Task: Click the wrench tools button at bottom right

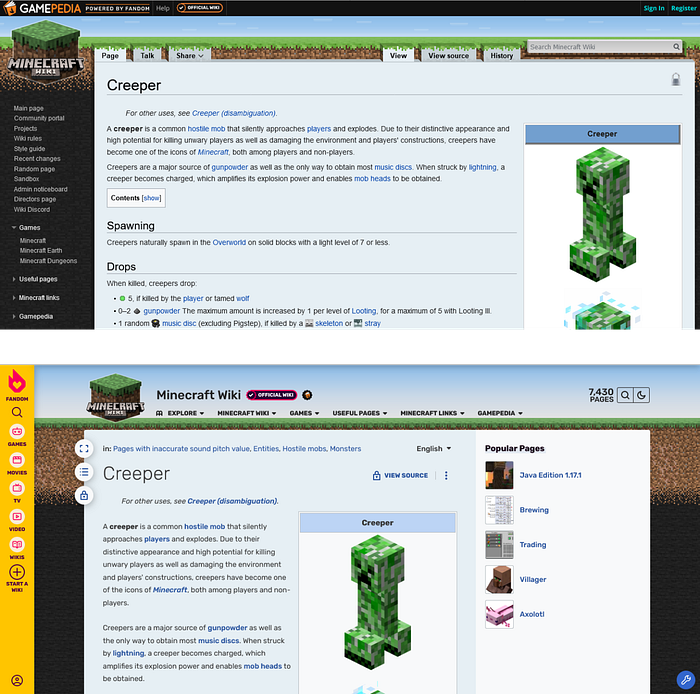Action: pyautogui.click(x=686, y=680)
